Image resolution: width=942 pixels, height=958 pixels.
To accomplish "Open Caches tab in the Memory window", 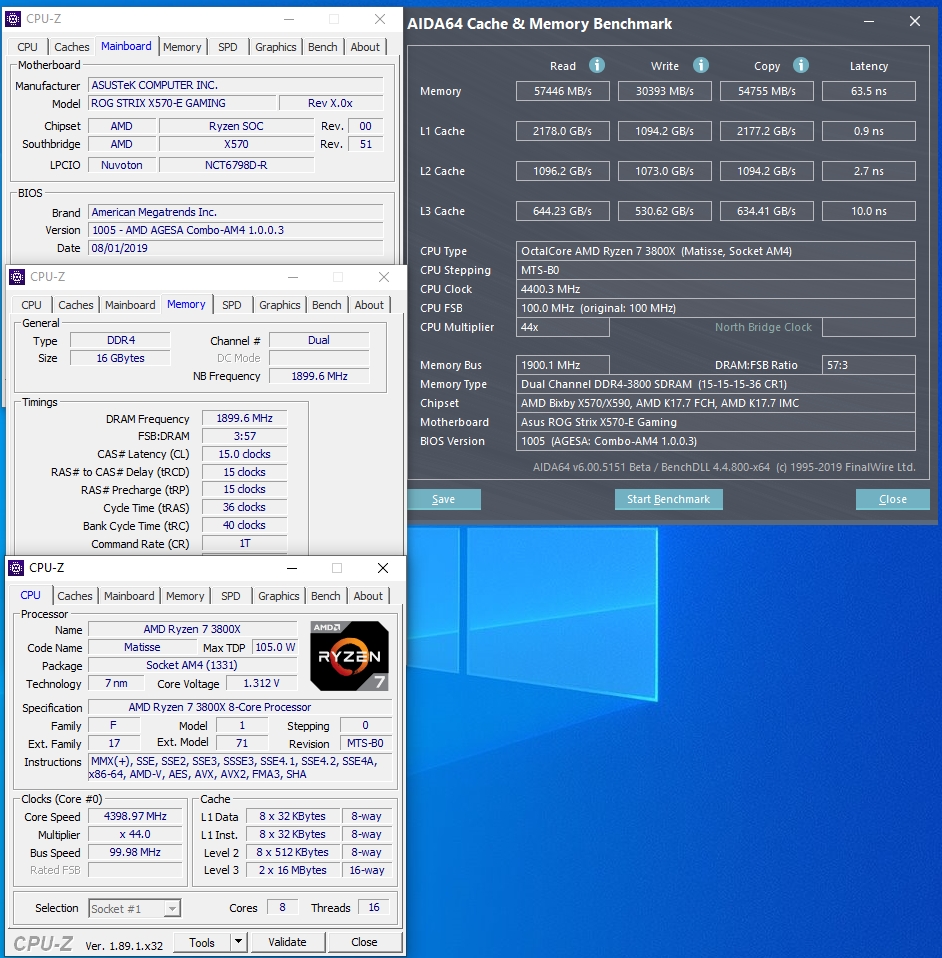I will coord(76,305).
